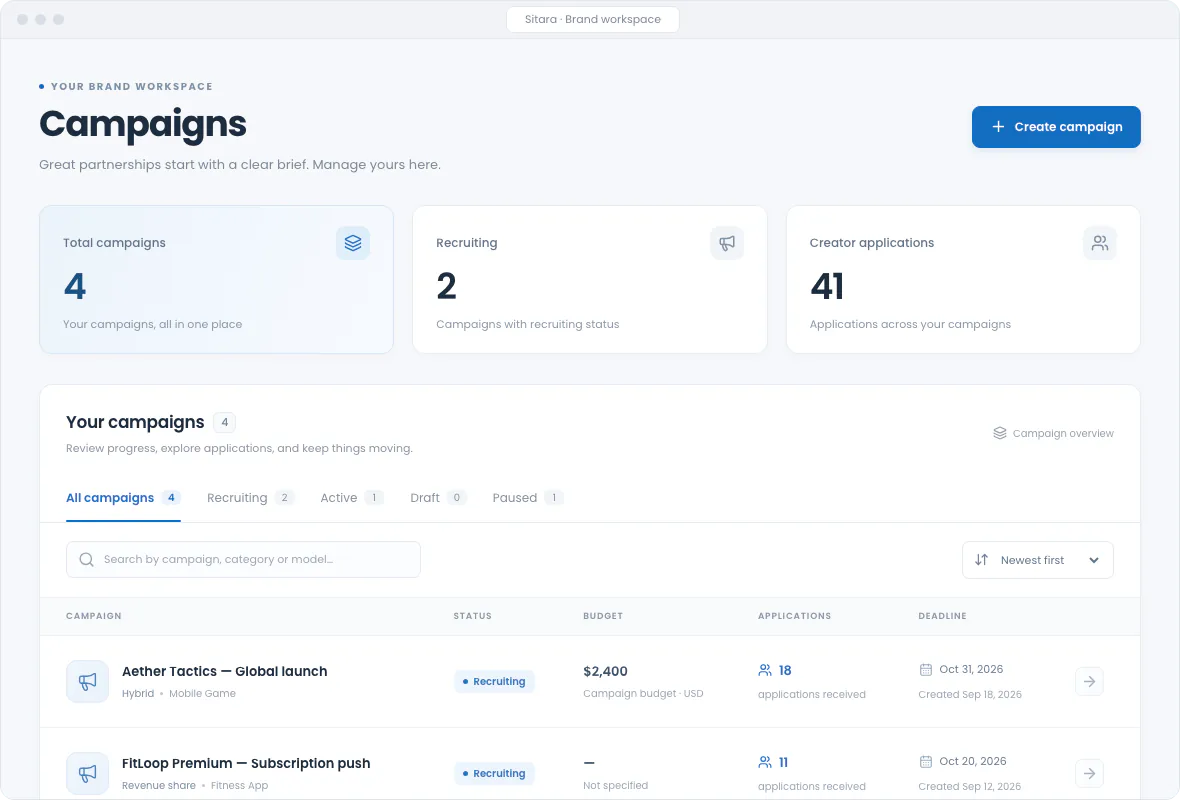Viewport: 1180px width, 800px height.
Task: Click the Hybrid model label under Aether Tactics
Action: pyautogui.click(x=138, y=693)
